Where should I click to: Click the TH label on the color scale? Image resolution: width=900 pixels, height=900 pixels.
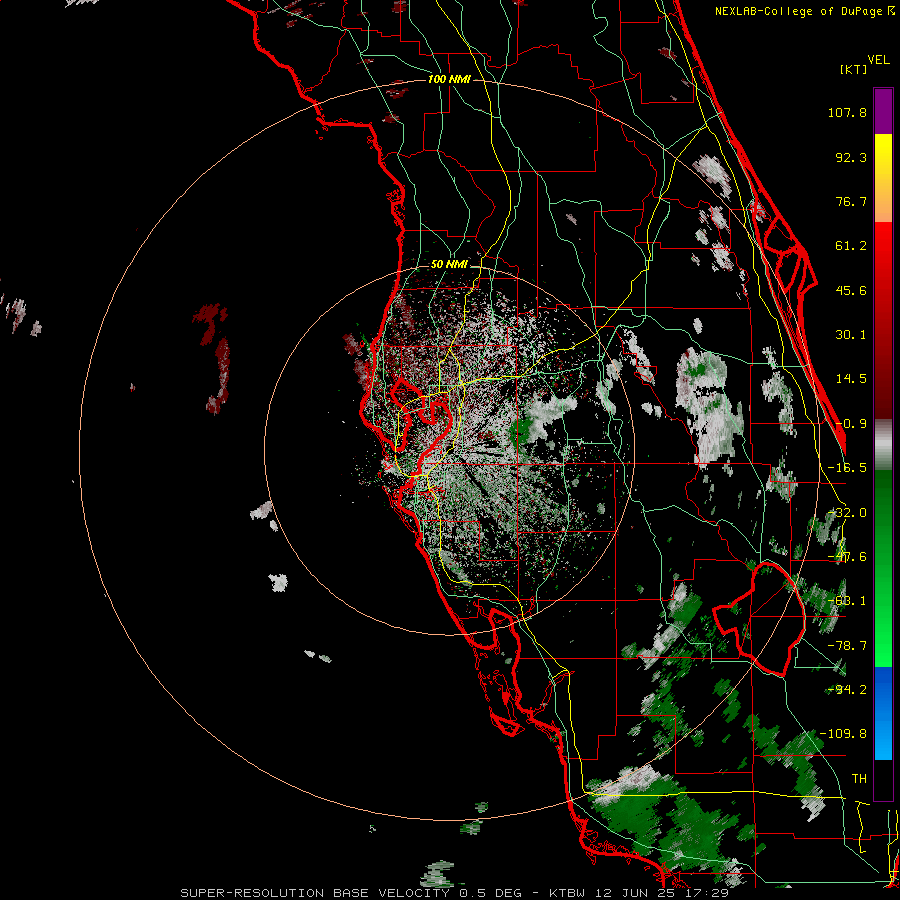[859, 778]
